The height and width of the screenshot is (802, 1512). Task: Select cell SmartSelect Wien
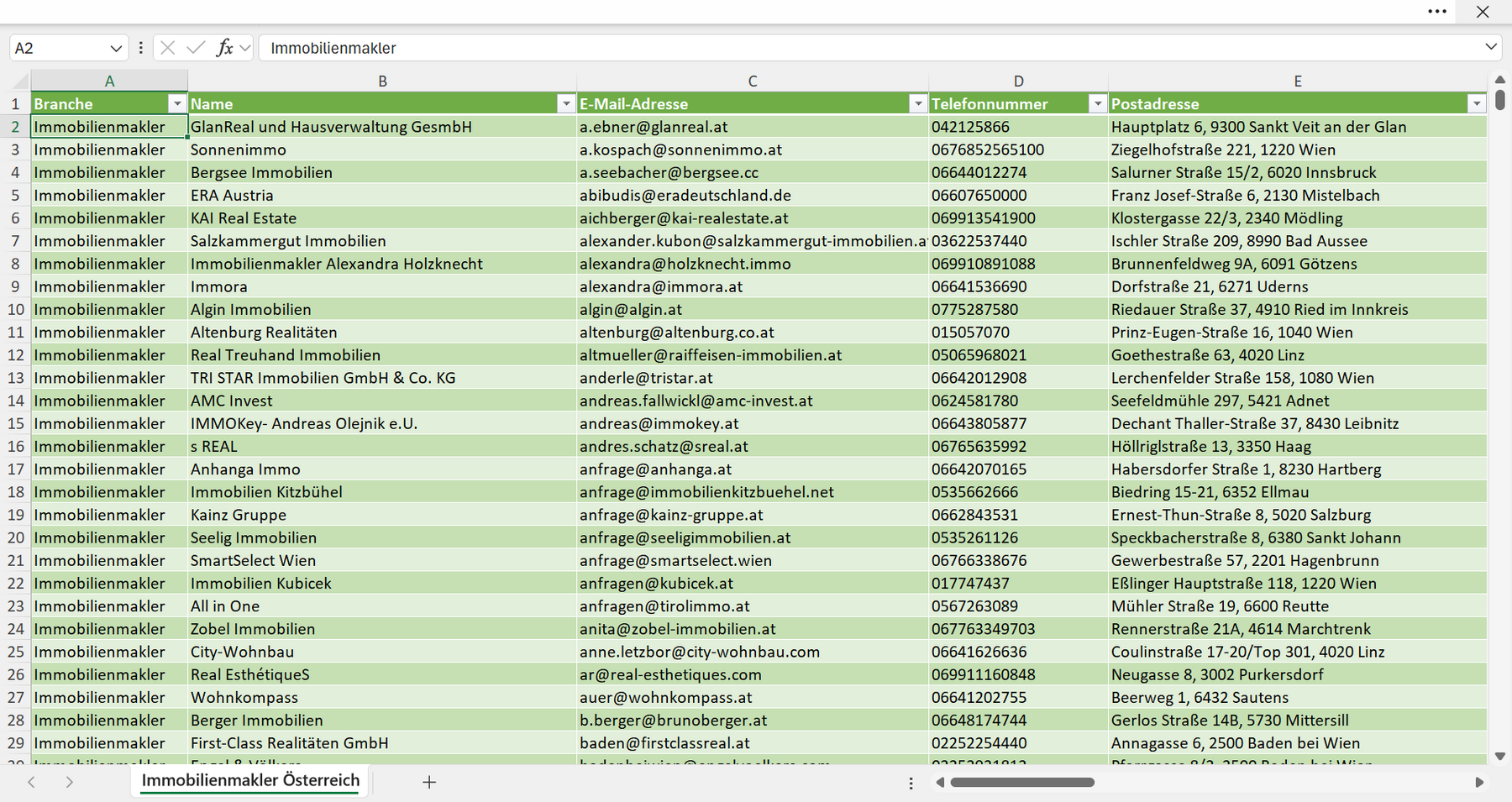(x=382, y=560)
